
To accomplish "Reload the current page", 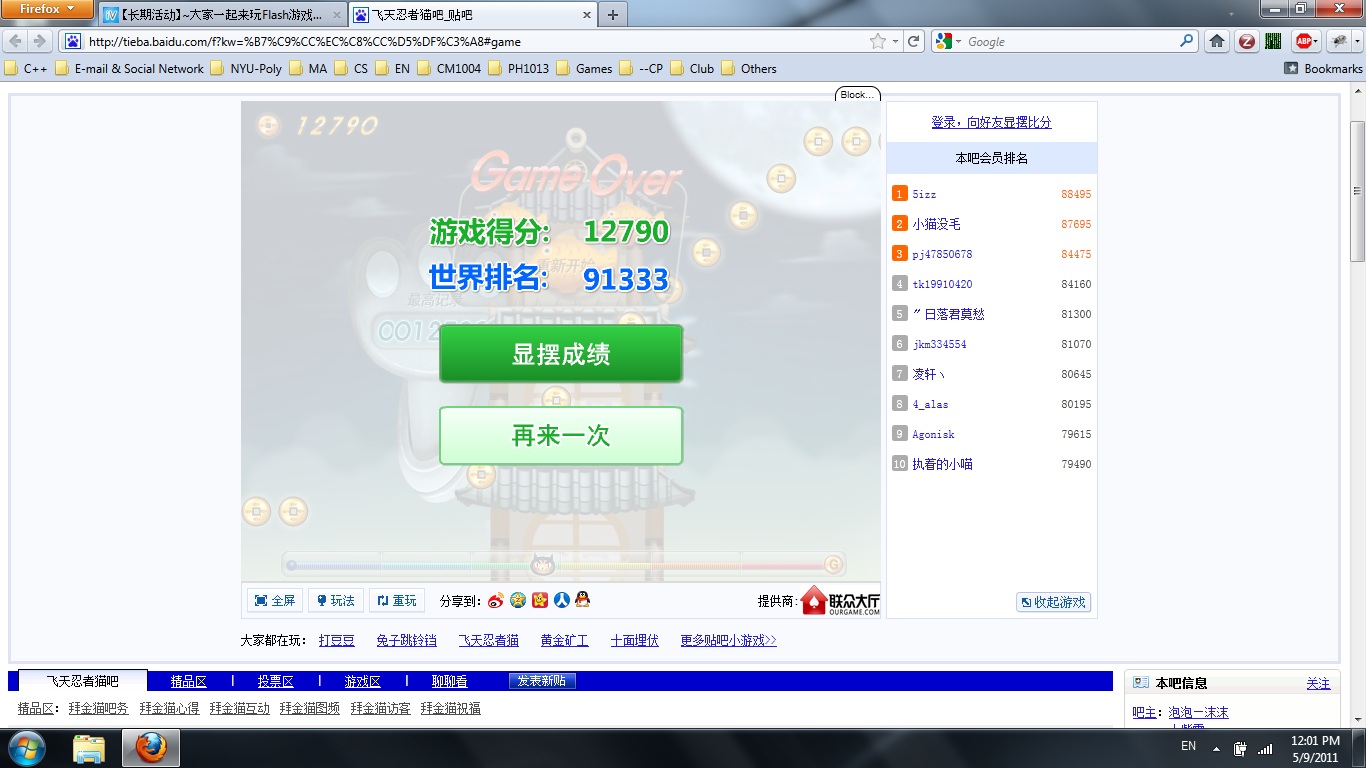I will [913, 41].
